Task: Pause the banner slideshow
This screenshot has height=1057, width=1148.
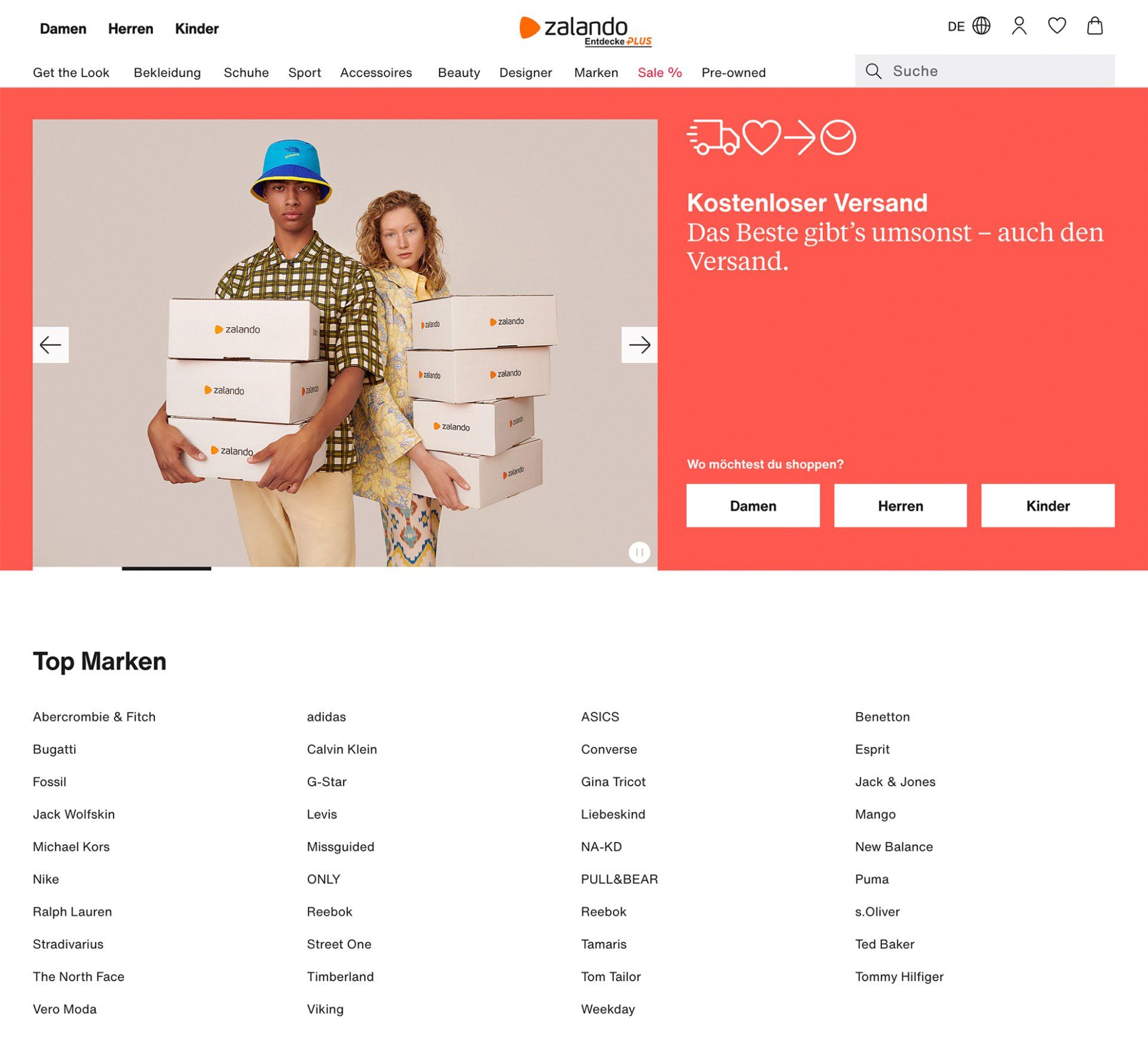Action: click(x=639, y=552)
